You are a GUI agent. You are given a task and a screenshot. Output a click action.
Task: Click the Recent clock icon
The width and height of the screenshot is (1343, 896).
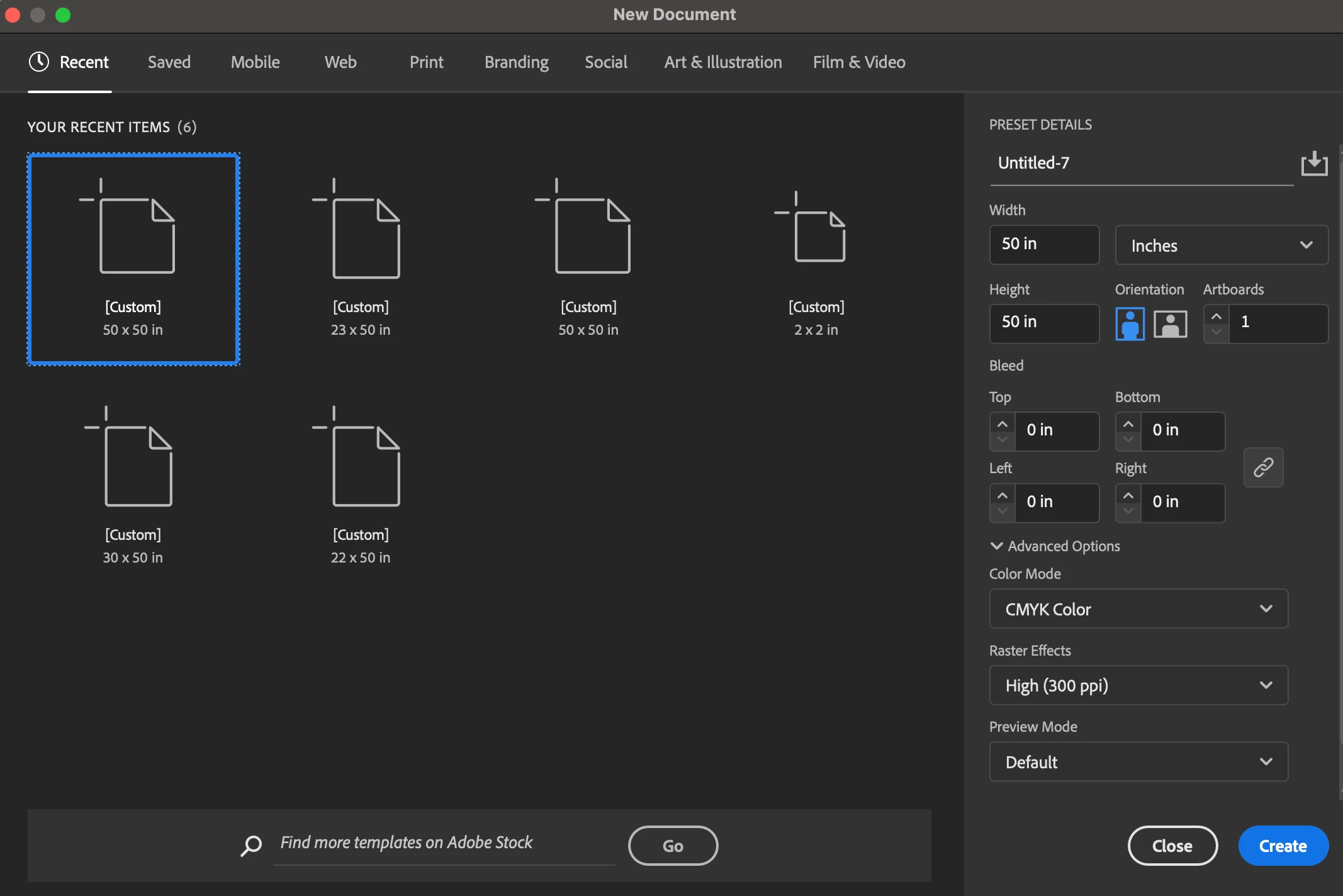coord(39,62)
